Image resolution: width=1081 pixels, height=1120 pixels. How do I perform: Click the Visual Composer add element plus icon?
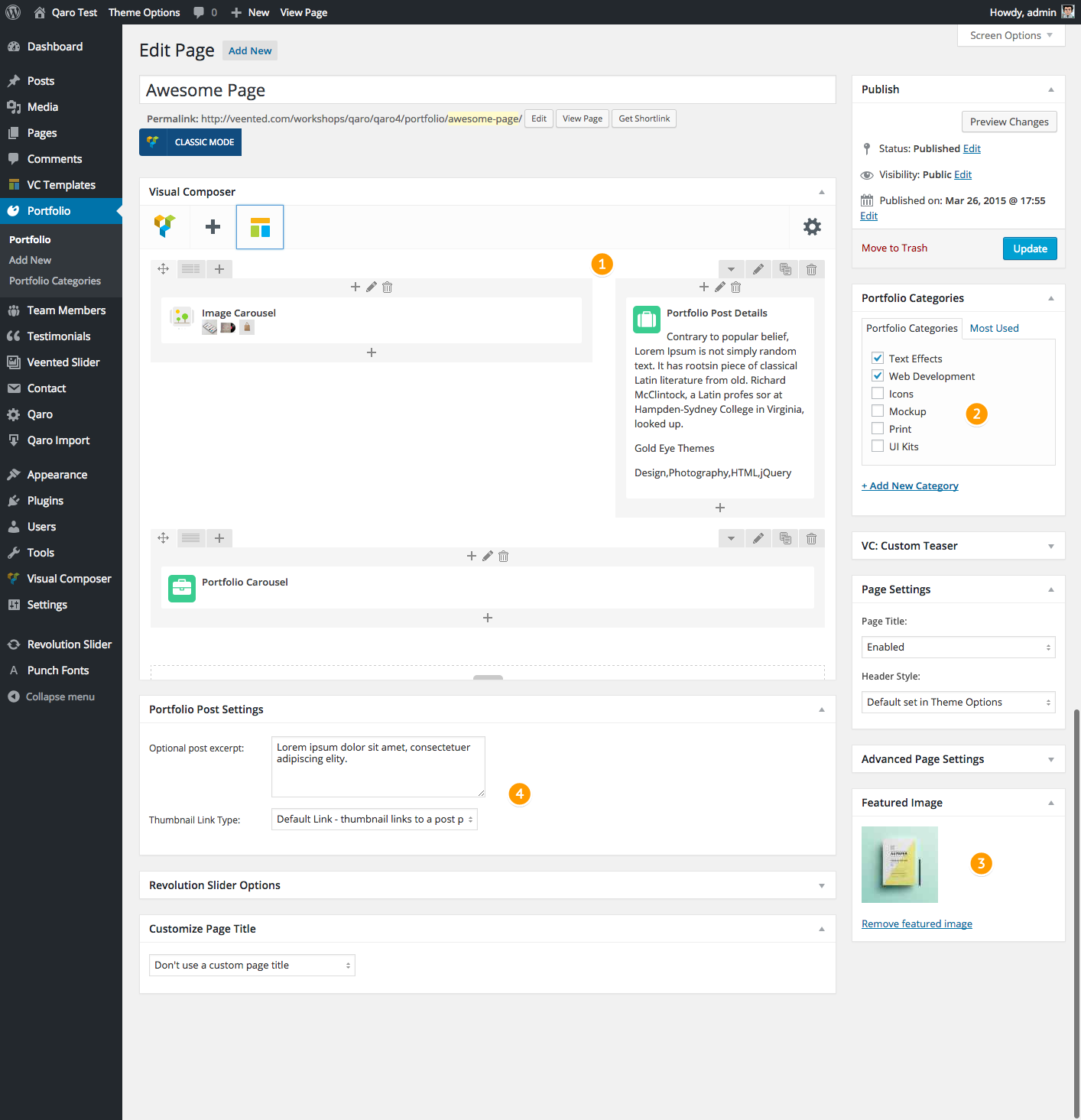[x=213, y=226]
